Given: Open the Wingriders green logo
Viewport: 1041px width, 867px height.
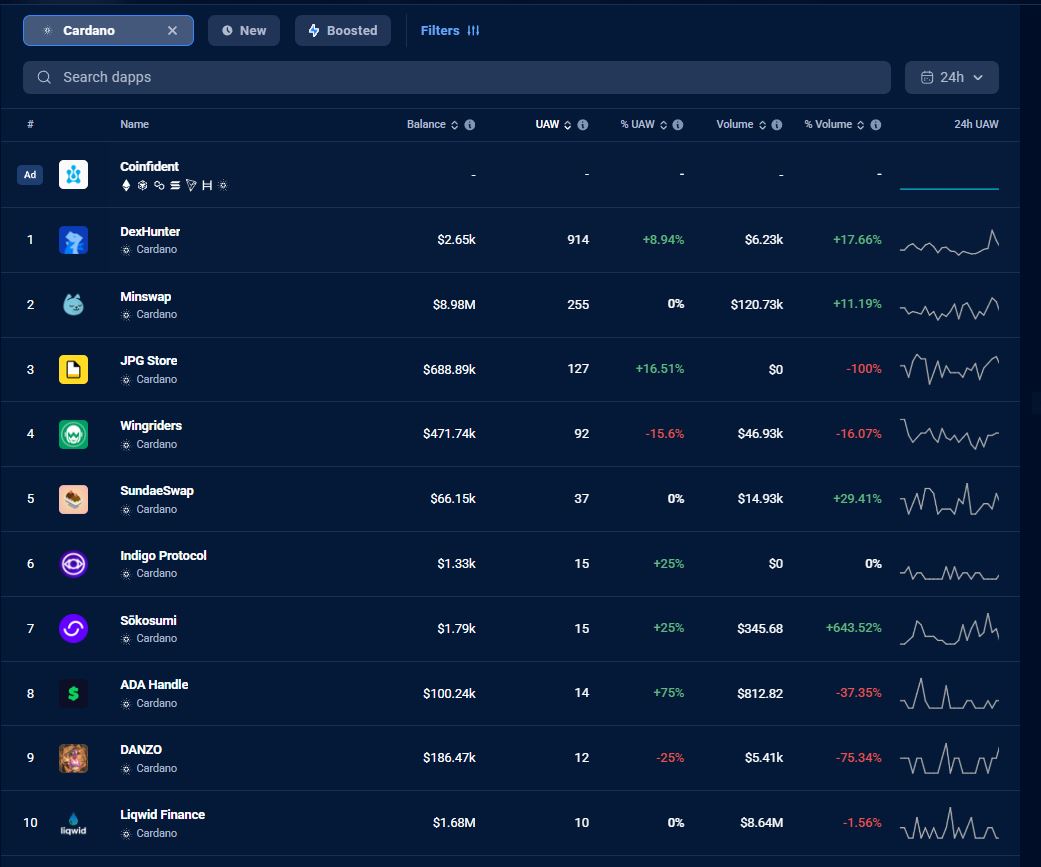Looking at the screenshot, I should tap(73, 434).
